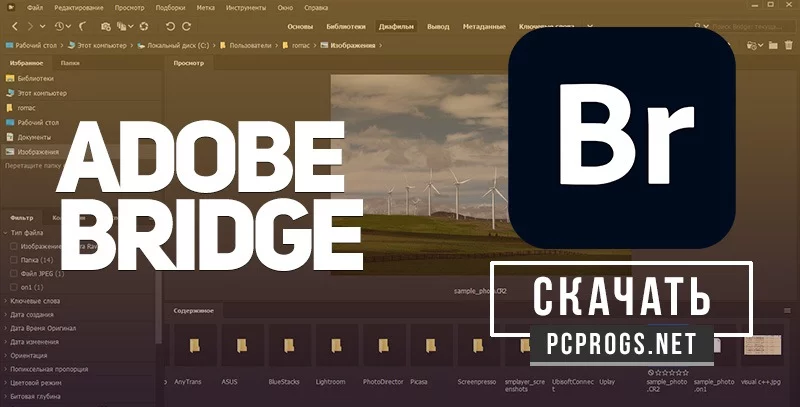The image size is (800, 407).
Task: Click the get photos from camera icon
Action: [x=106, y=27]
